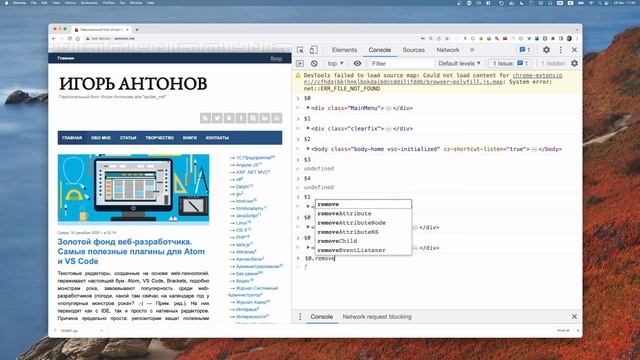This screenshot has height=360, width=640.
Task: Click the Apple menu icon
Action: click(6, 3)
